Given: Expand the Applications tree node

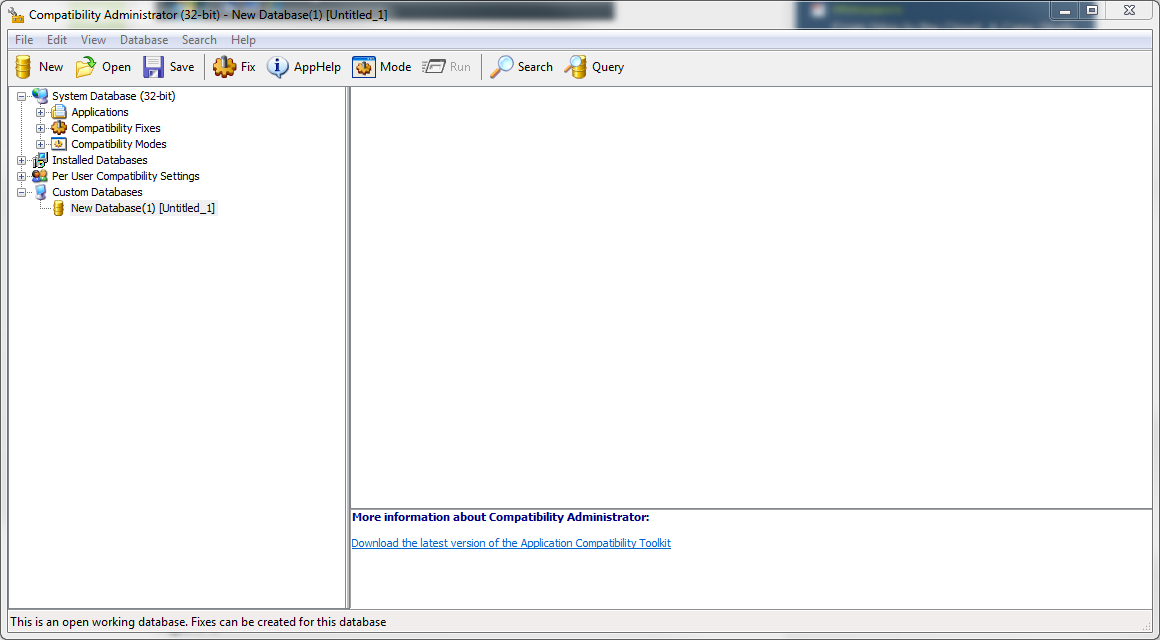Looking at the screenshot, I should tap(41, 112).
